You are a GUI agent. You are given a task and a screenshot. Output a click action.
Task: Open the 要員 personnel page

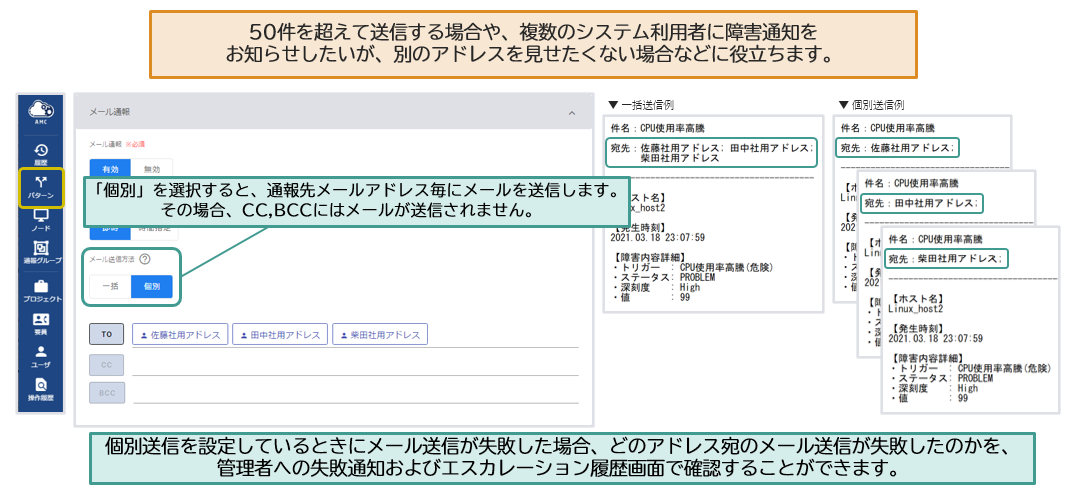[41, 324]
